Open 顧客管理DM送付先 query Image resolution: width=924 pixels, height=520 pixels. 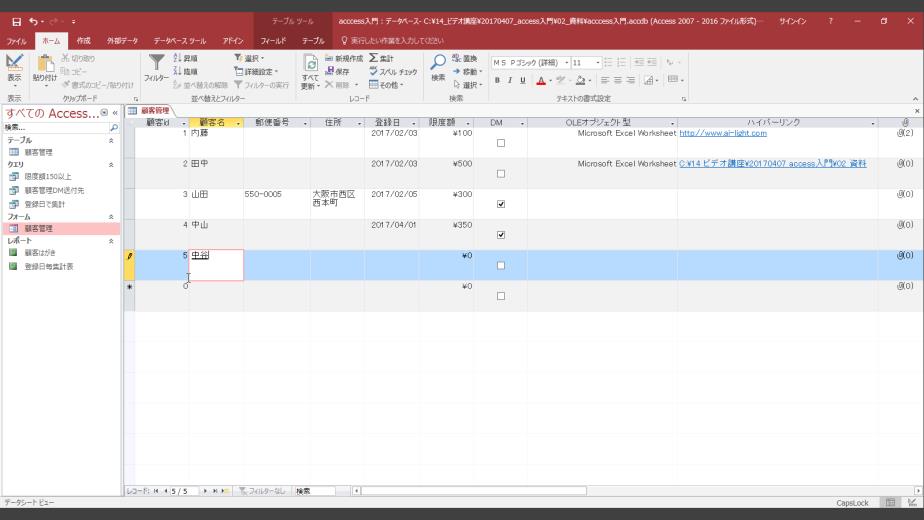[54, 190]
